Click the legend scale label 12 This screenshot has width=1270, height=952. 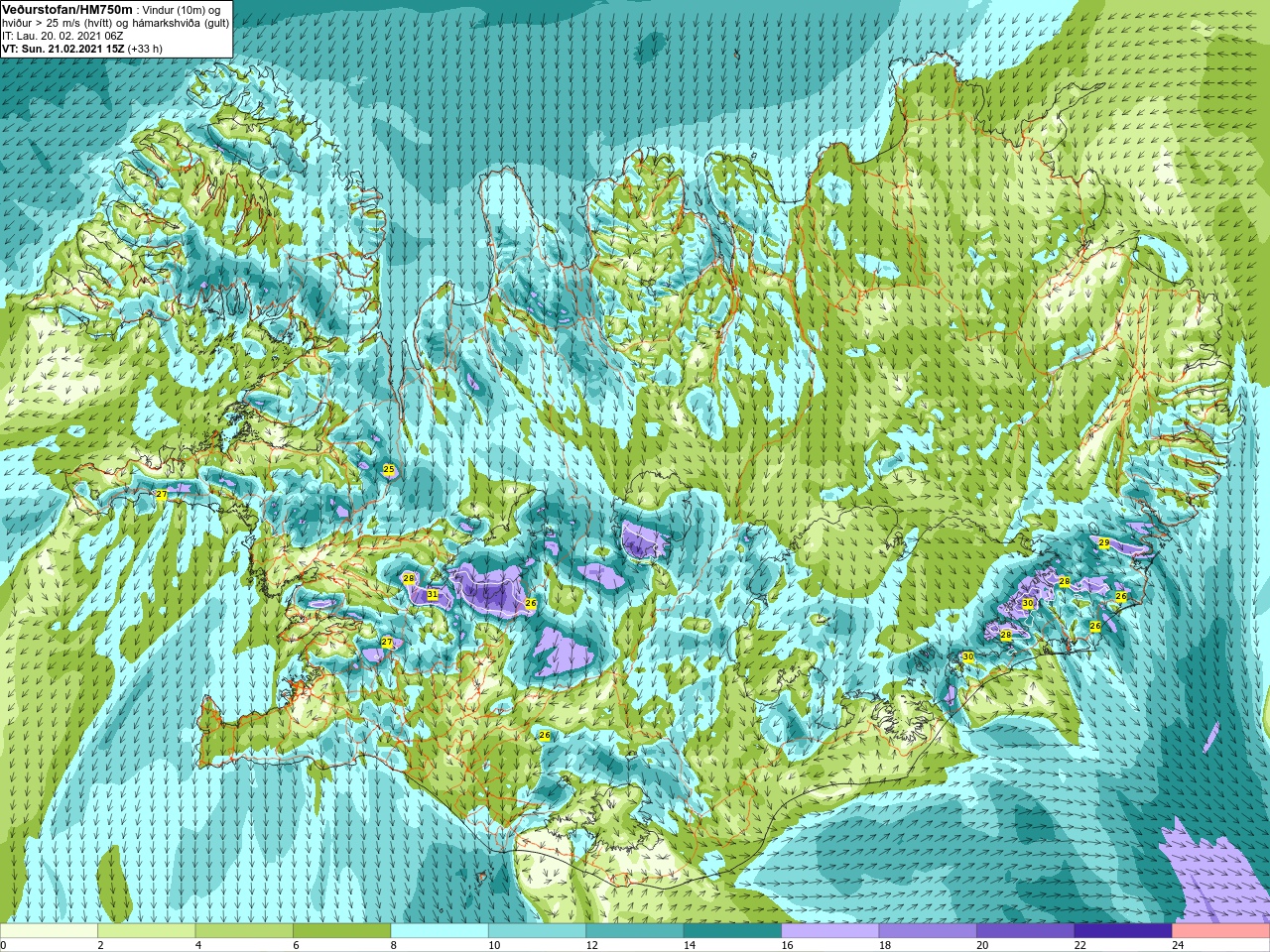pyautogui.click(x=591, y=945)
